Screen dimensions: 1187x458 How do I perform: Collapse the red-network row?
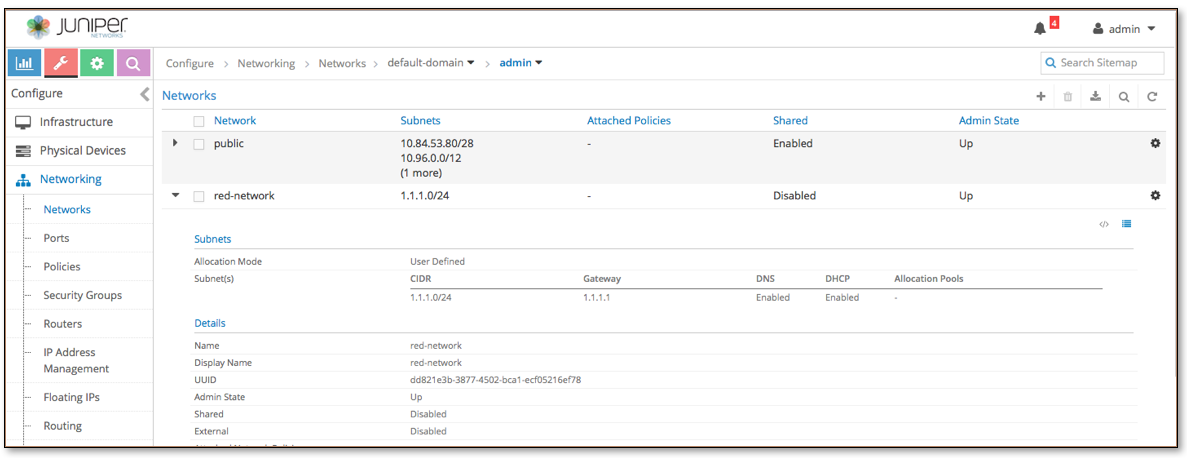(x=176, y=195)
